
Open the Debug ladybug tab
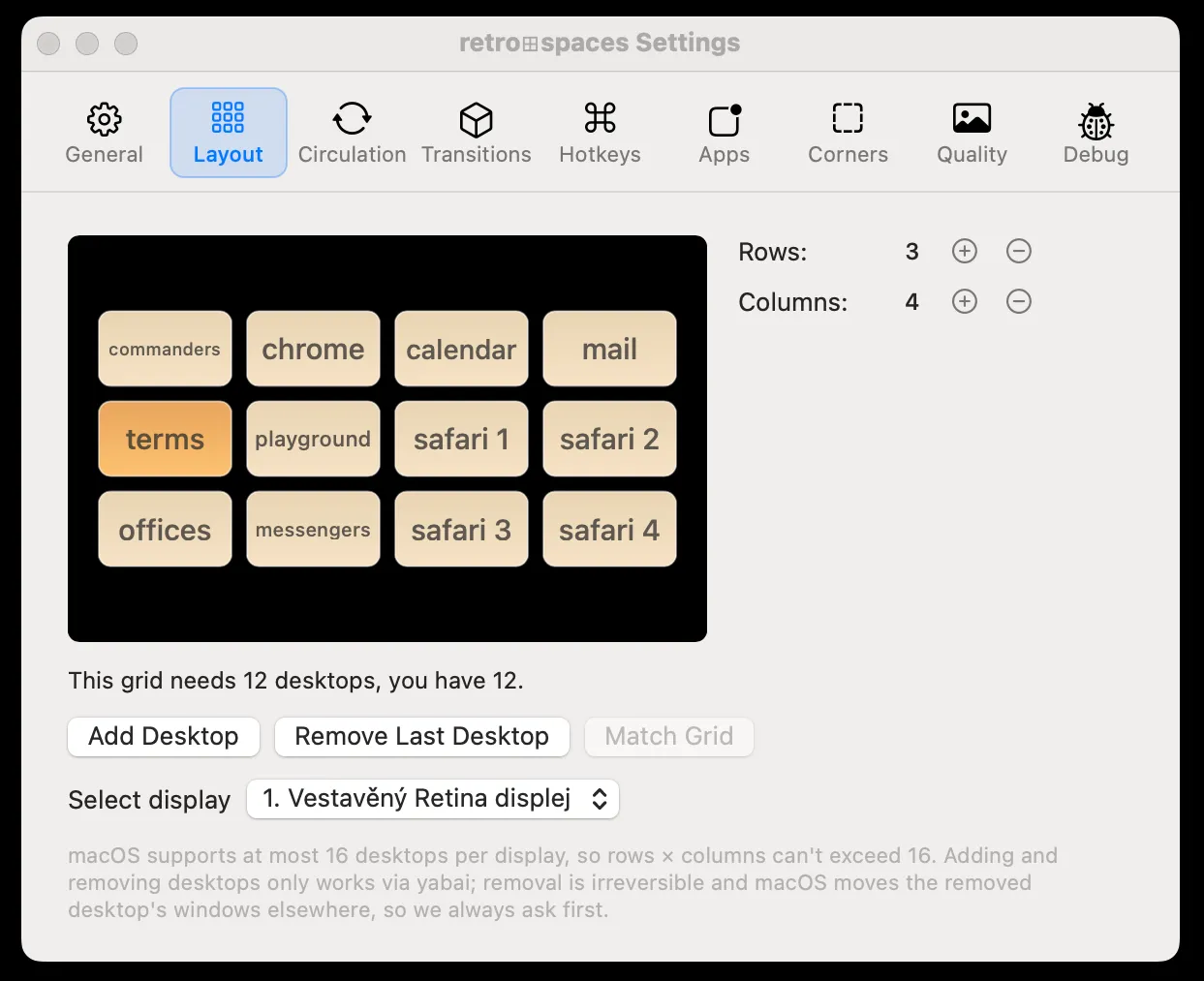pos(1096,133)
